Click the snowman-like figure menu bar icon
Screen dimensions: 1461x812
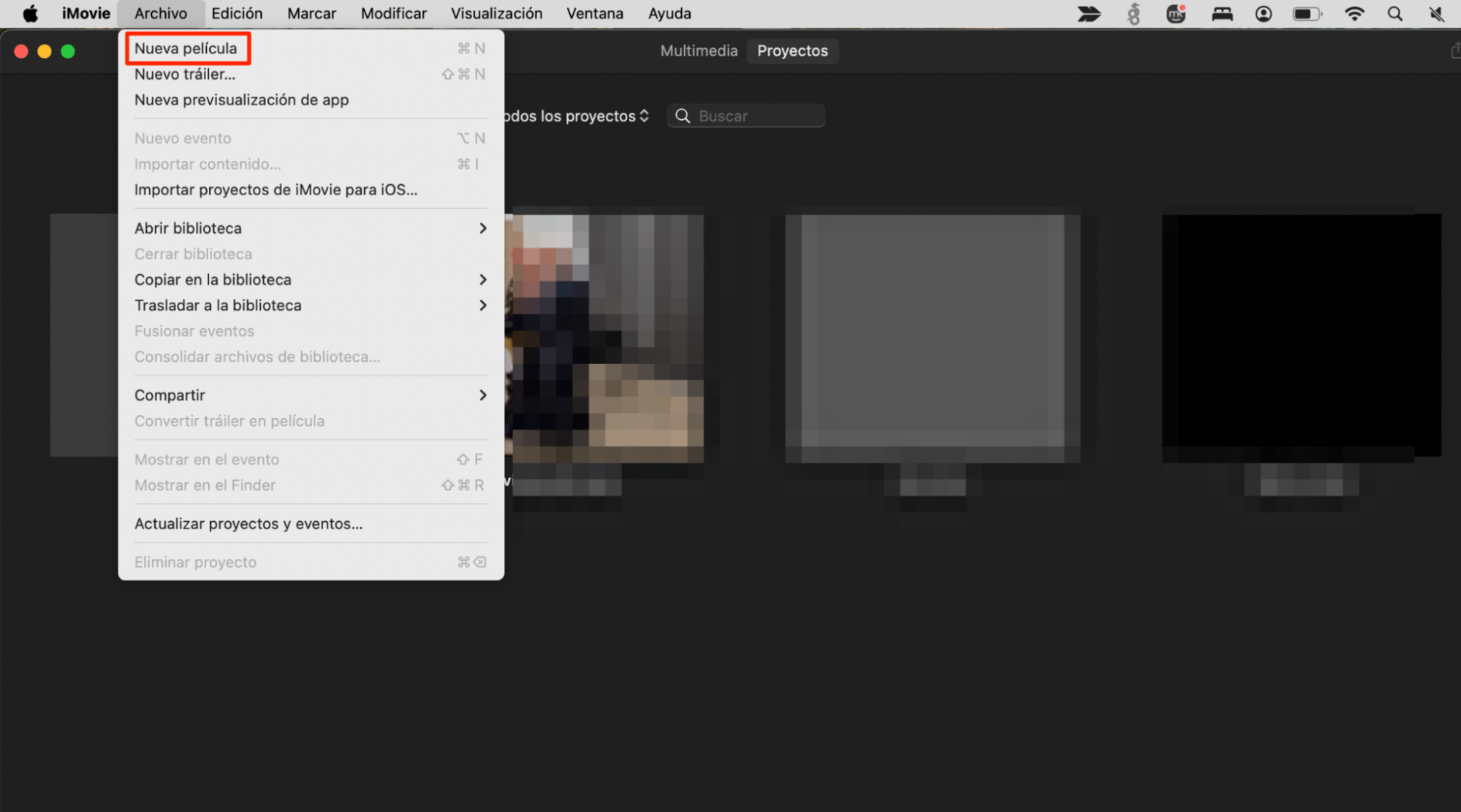(1134, 13)
